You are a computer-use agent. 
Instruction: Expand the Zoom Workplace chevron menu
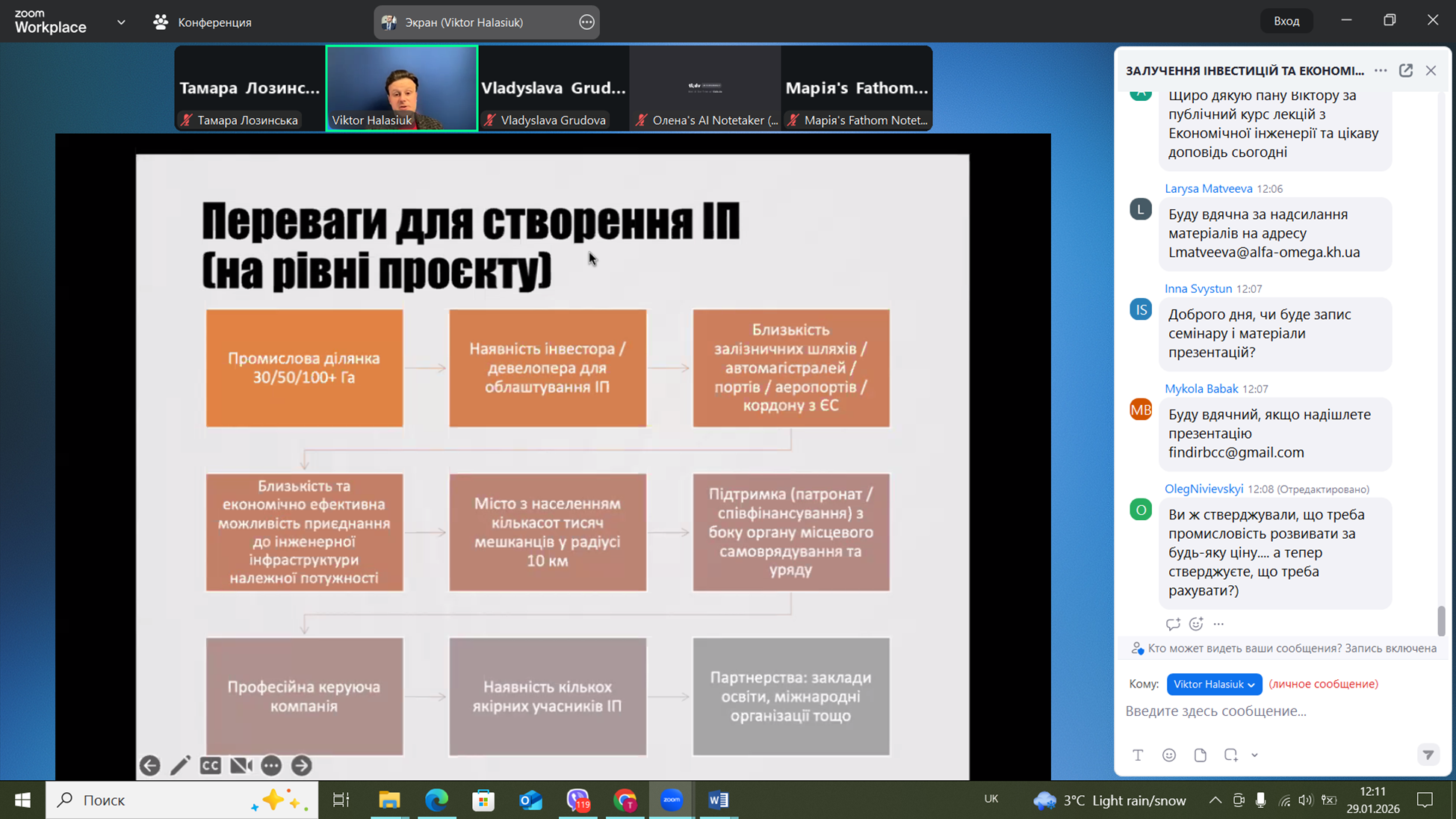[121, 22]
